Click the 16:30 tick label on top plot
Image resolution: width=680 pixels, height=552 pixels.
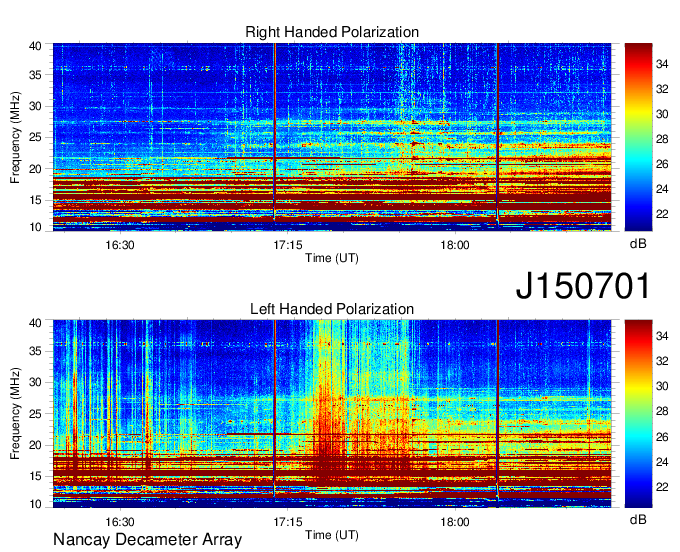coord(120,245)
